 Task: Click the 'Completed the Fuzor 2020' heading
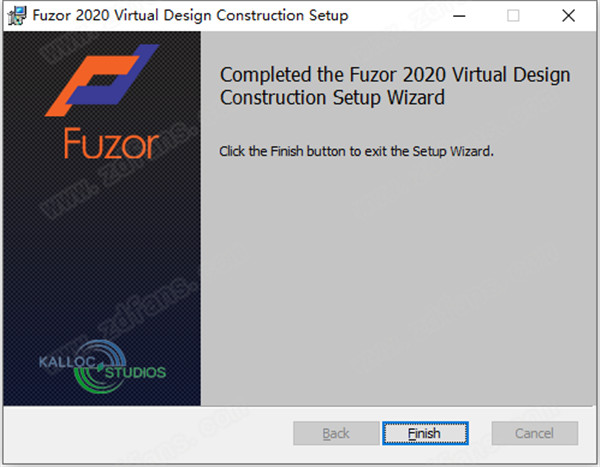[x=395, y=86]
